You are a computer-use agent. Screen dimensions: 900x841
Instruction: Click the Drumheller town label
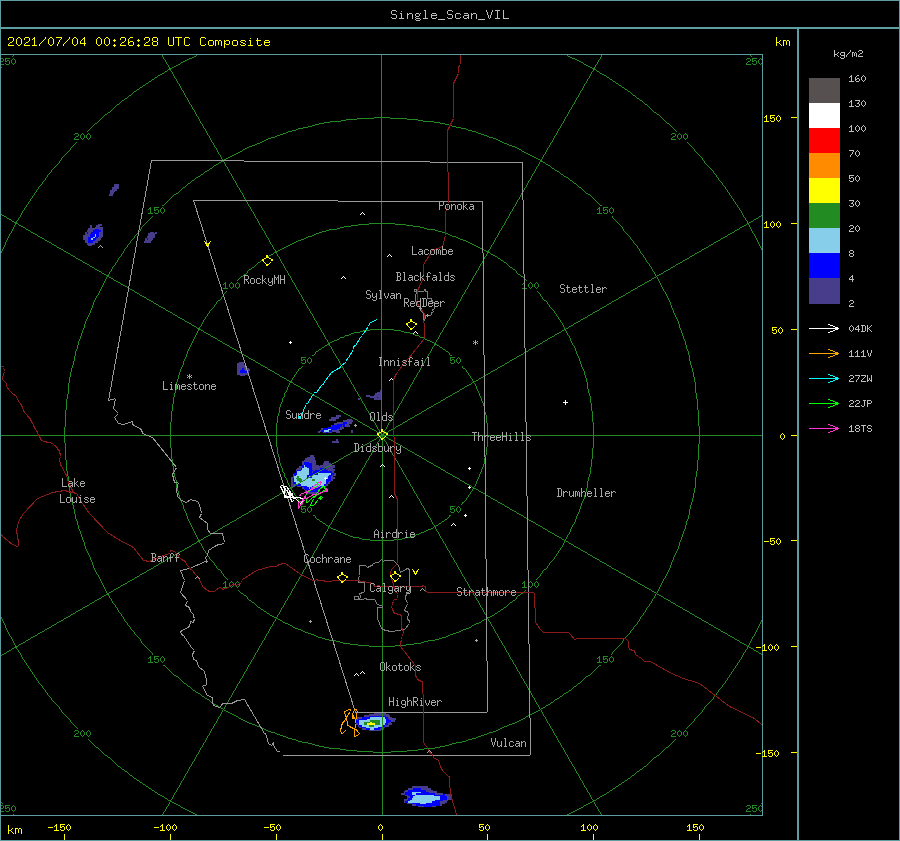[x=586, y=493]
